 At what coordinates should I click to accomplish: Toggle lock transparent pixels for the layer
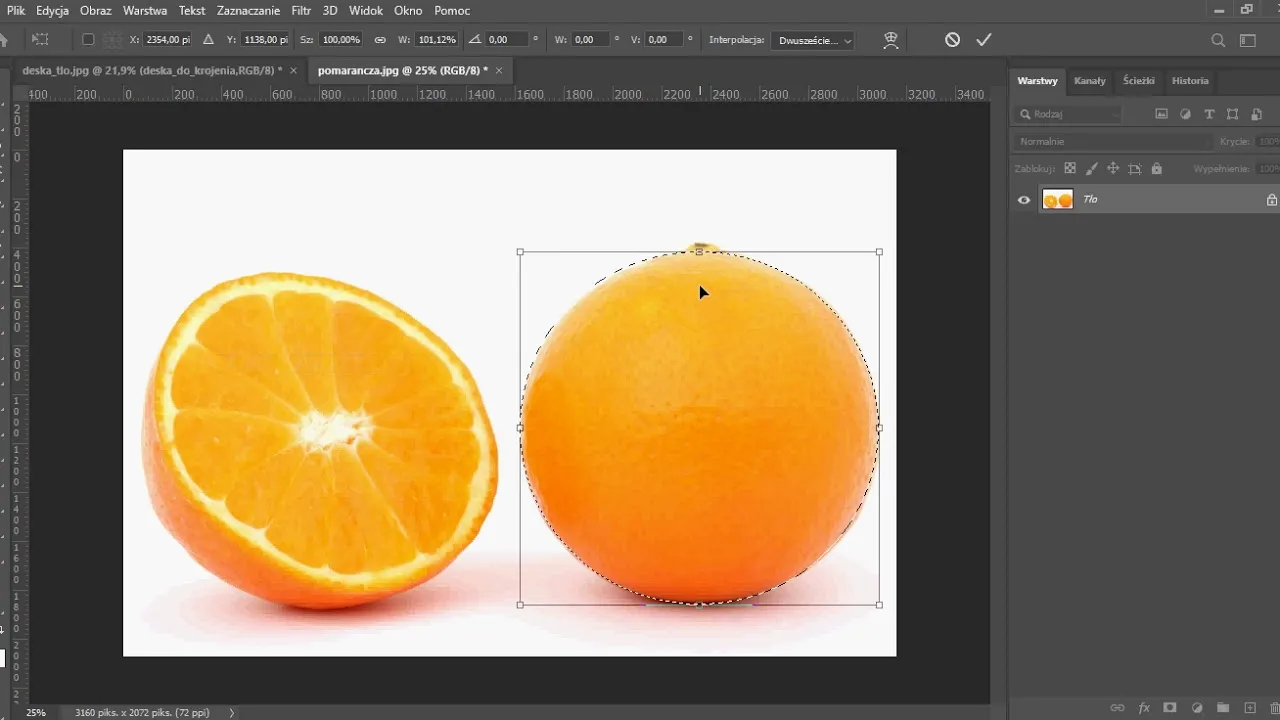(x=1069, y=168)
